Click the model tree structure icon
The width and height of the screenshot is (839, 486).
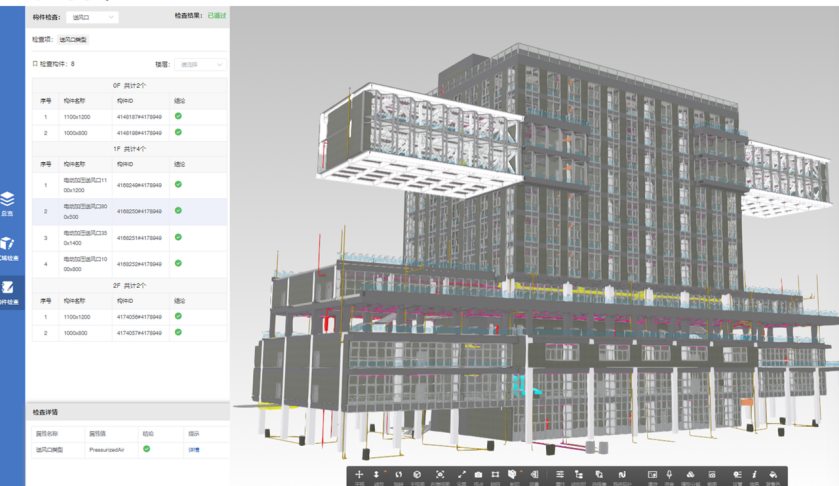[578, 475]
